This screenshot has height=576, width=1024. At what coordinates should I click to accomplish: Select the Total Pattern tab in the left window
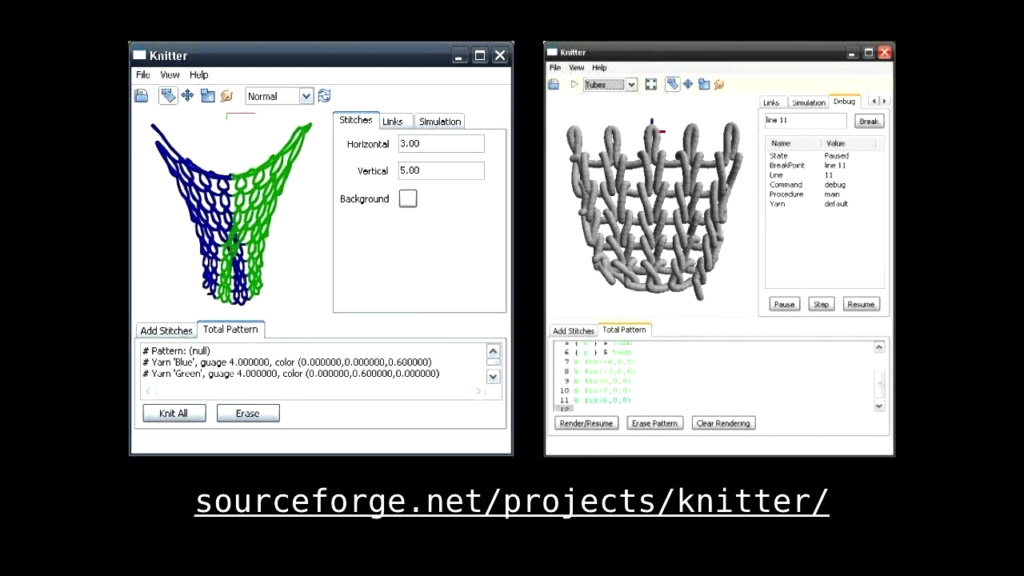[x=231, y=329]
